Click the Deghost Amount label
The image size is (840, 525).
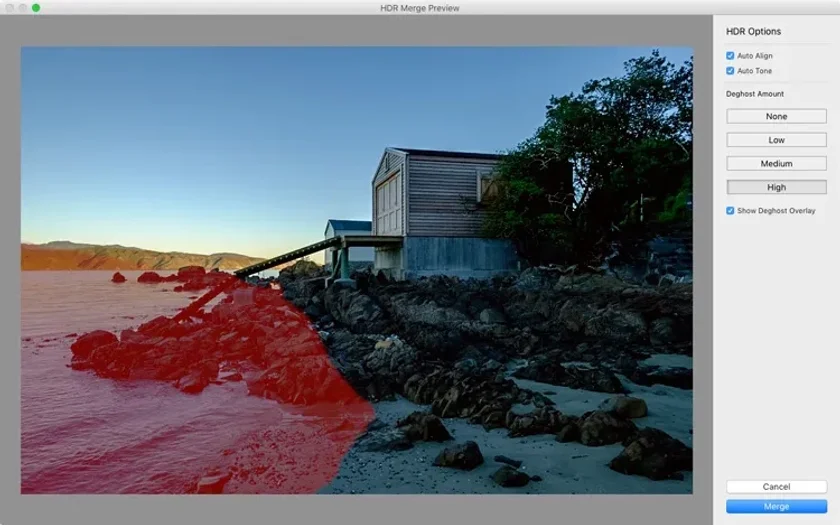coord(755,94)
